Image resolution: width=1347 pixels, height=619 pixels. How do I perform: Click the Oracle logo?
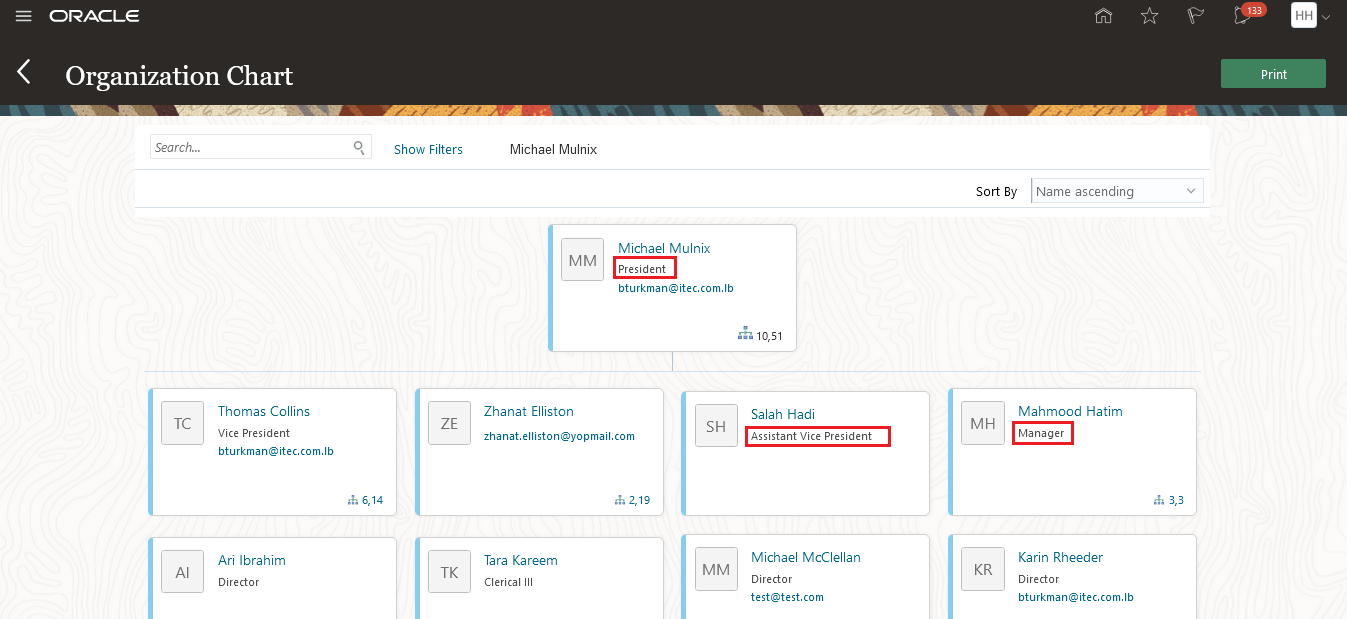(x=94, y=15)
